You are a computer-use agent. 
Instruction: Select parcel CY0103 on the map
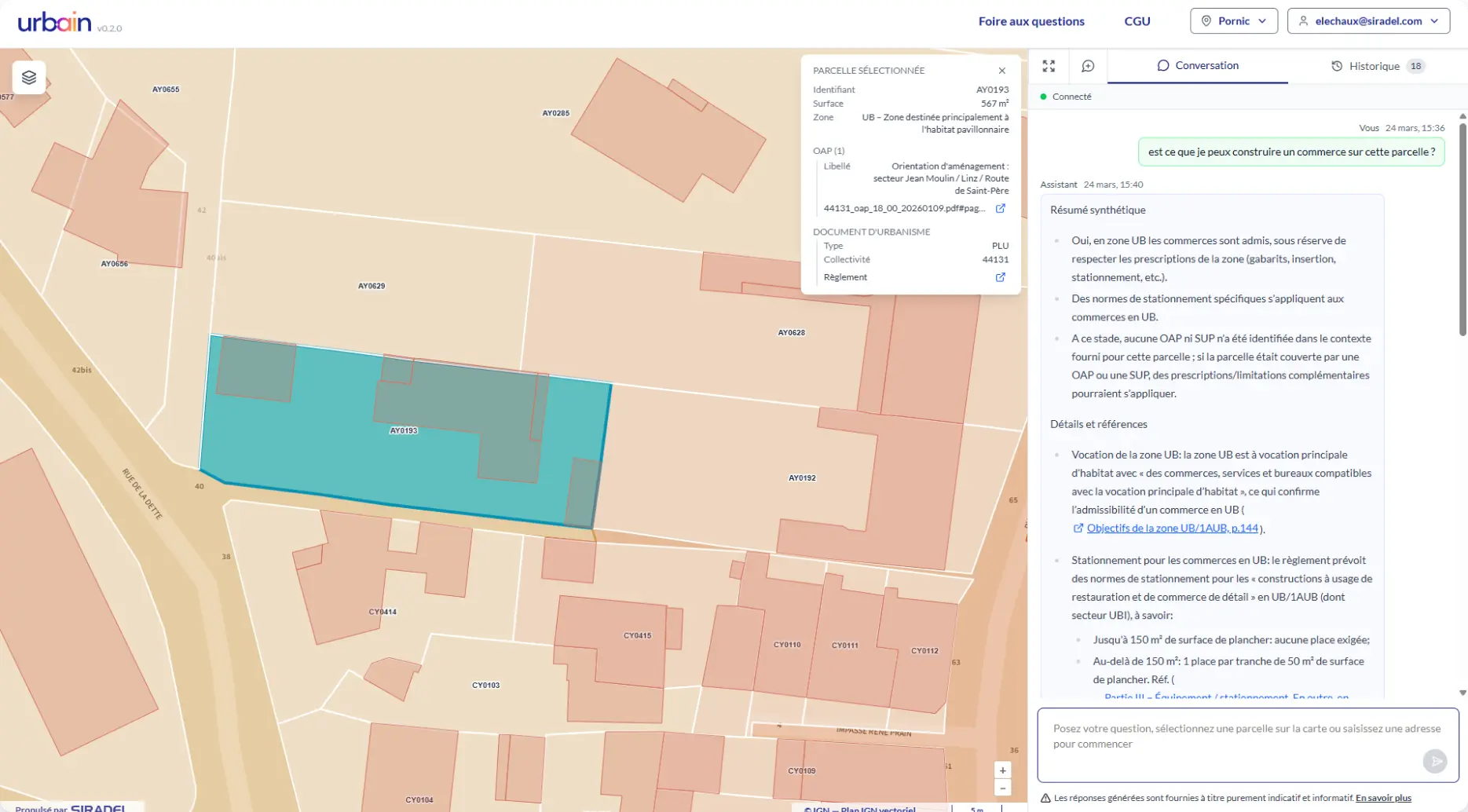pos(486,686)
